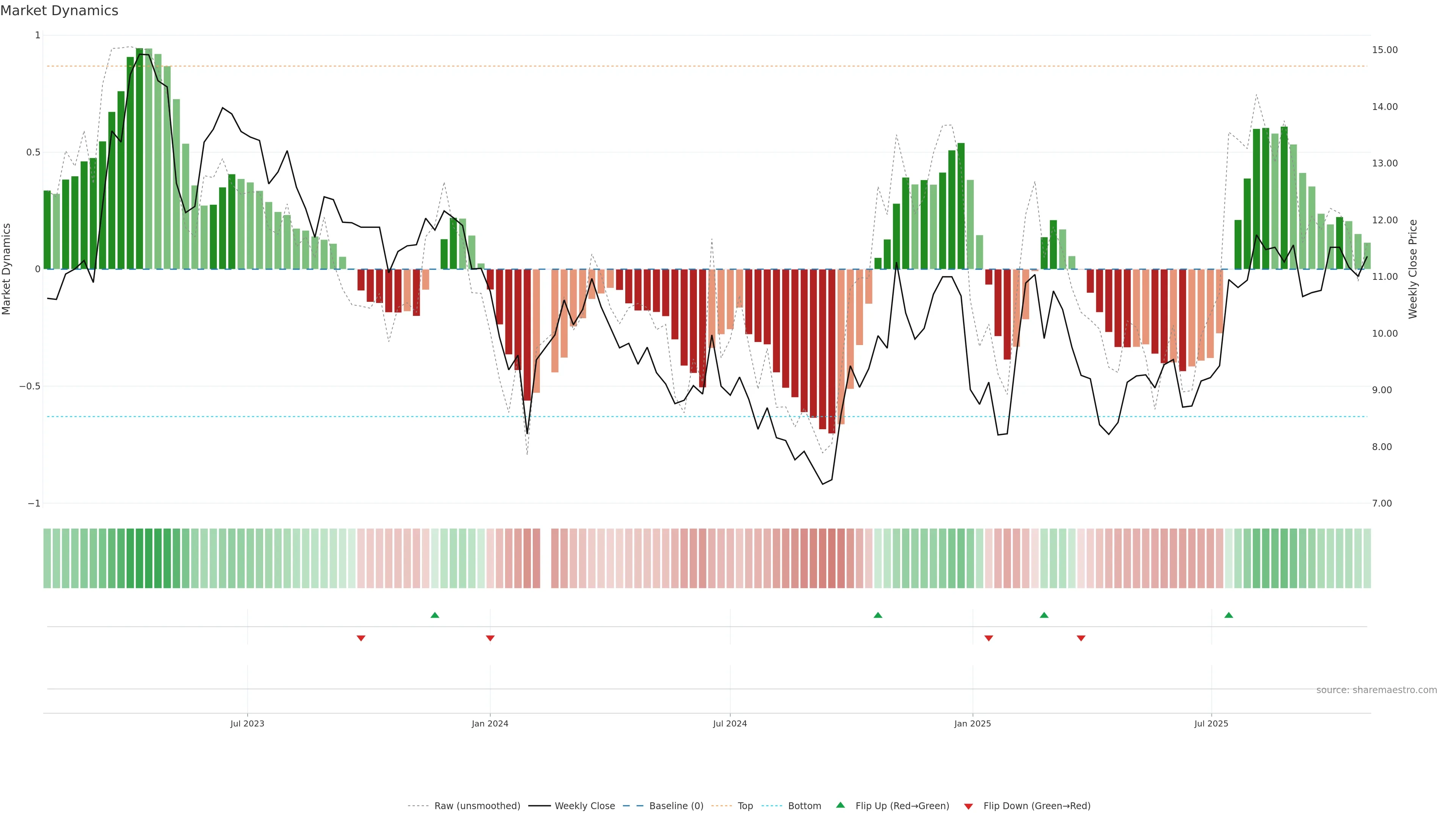
Task: Click the last red Flip Down marker on timeline
Action: (x=1081, y=638)
